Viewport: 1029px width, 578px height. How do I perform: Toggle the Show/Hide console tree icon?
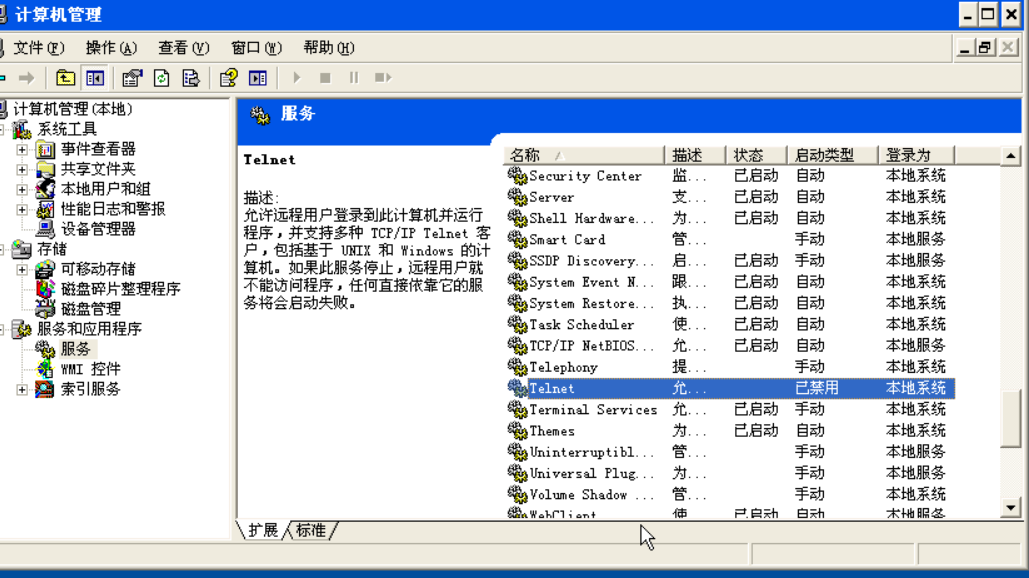[94, 78]
